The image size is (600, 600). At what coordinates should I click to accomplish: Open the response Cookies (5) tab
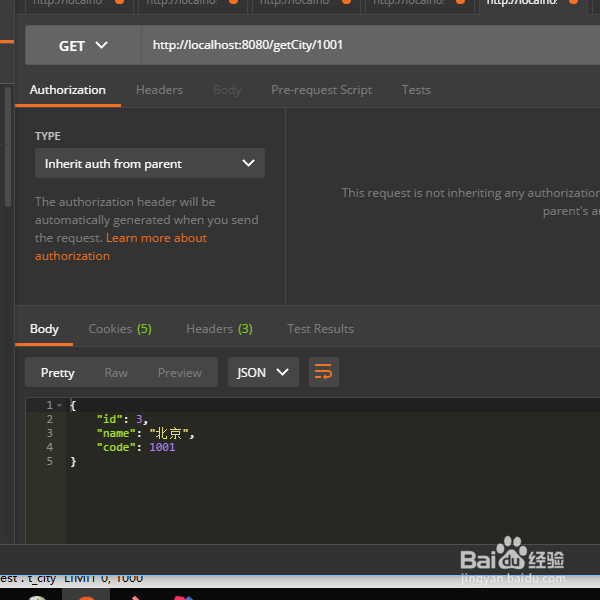click(120, 329)
